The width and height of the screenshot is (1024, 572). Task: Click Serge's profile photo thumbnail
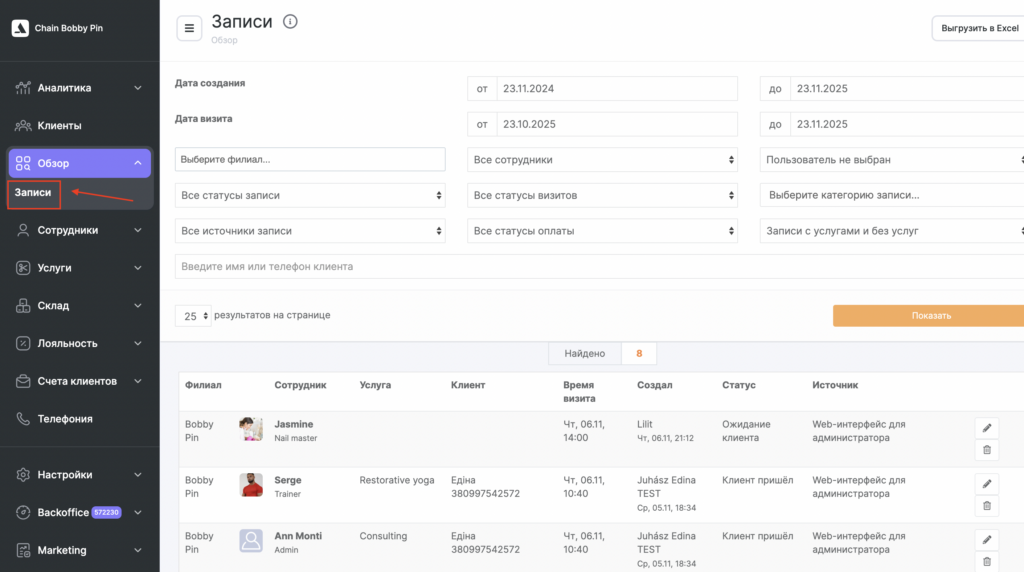[251, 485]
